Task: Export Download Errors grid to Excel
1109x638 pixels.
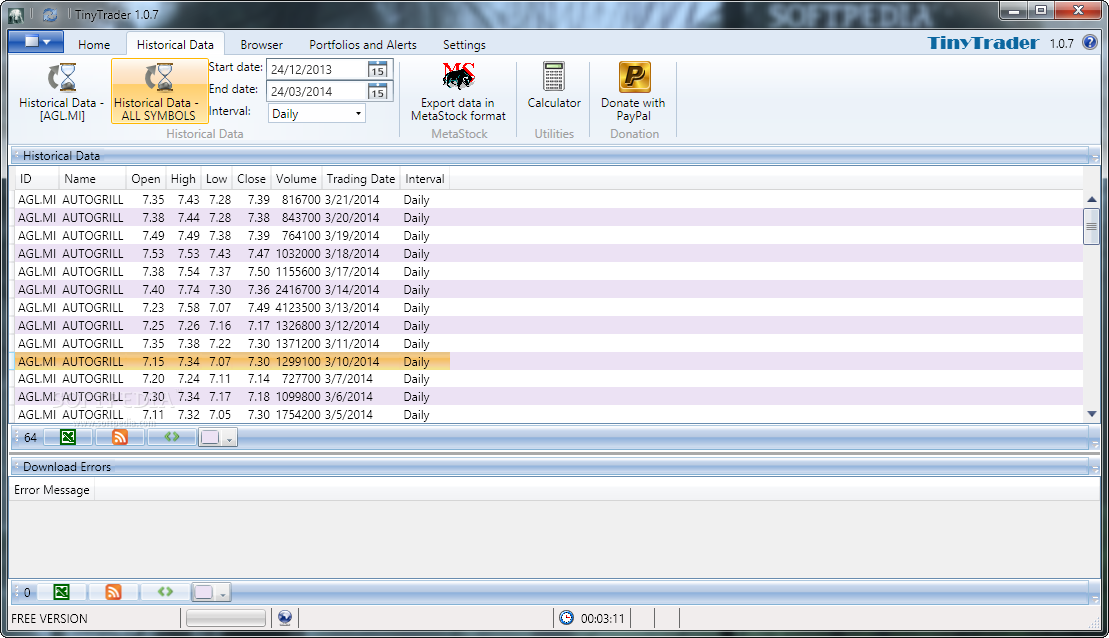Action: [62, 592]
